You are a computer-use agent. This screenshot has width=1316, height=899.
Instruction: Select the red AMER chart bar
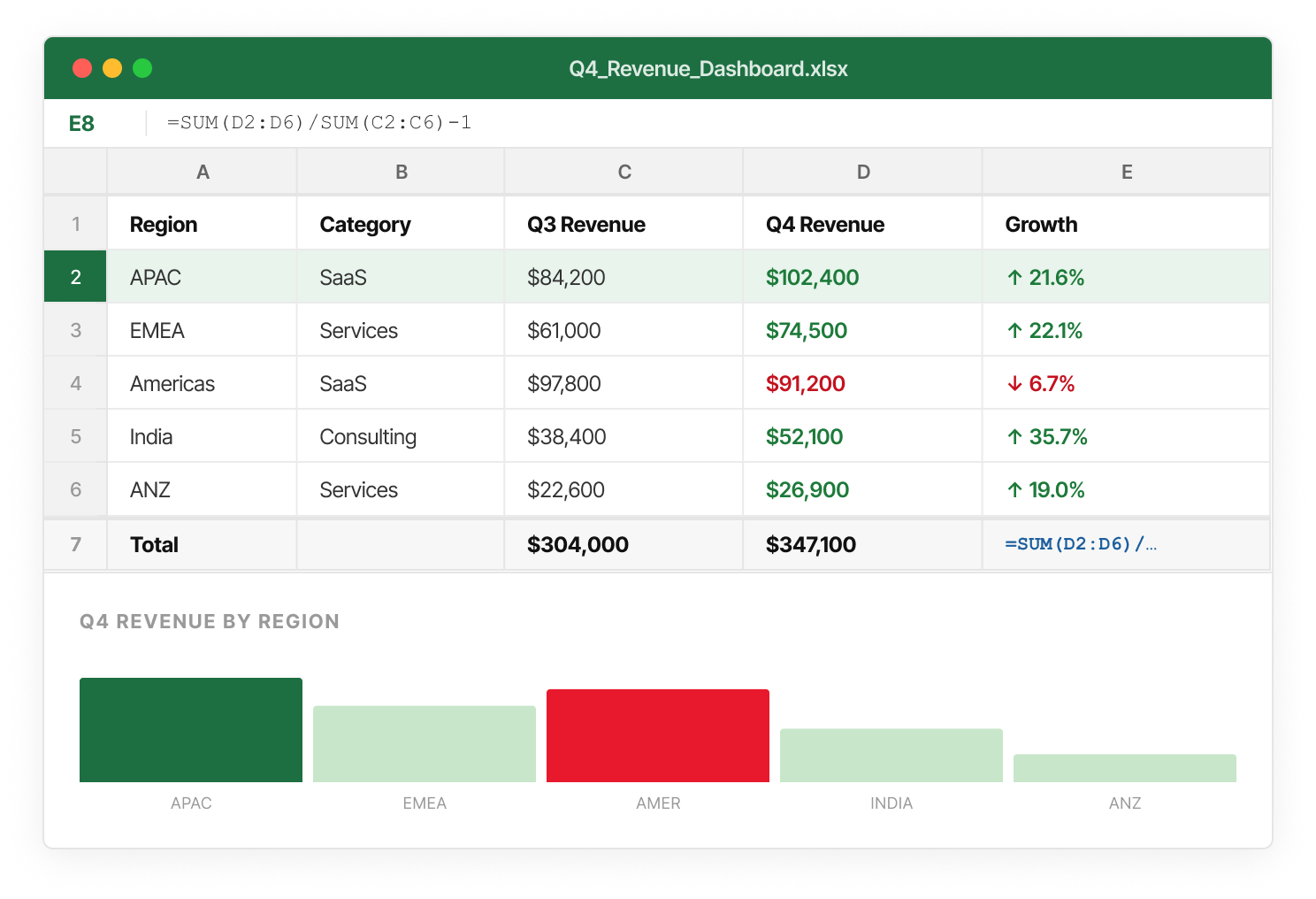(x=658, y=735)
